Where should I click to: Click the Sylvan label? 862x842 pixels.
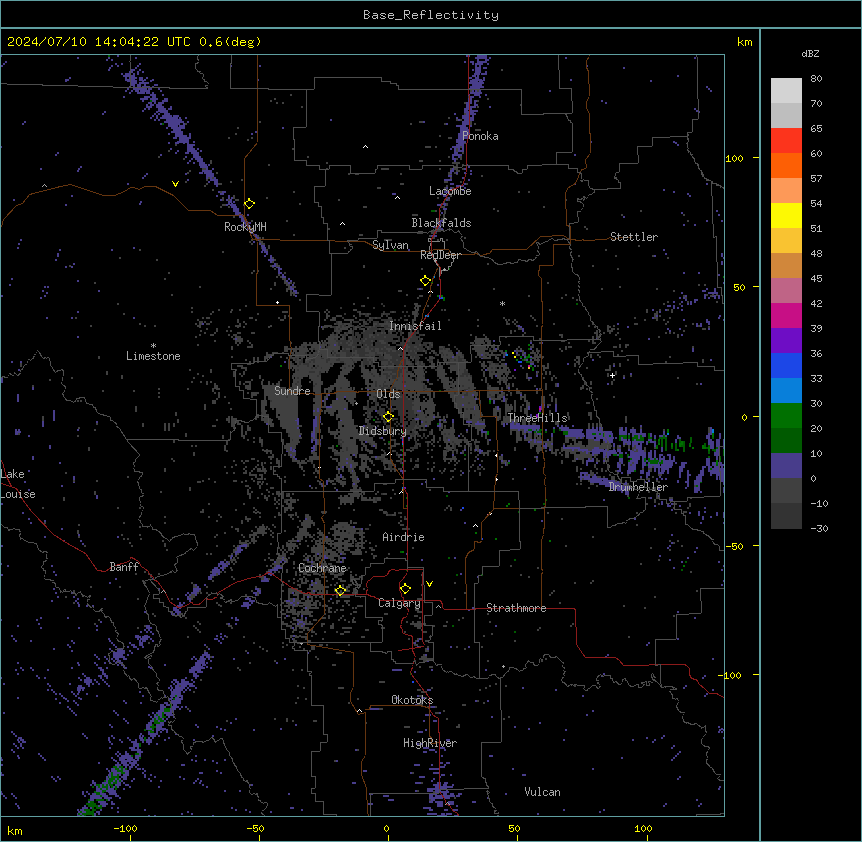(x=390, y=245)
